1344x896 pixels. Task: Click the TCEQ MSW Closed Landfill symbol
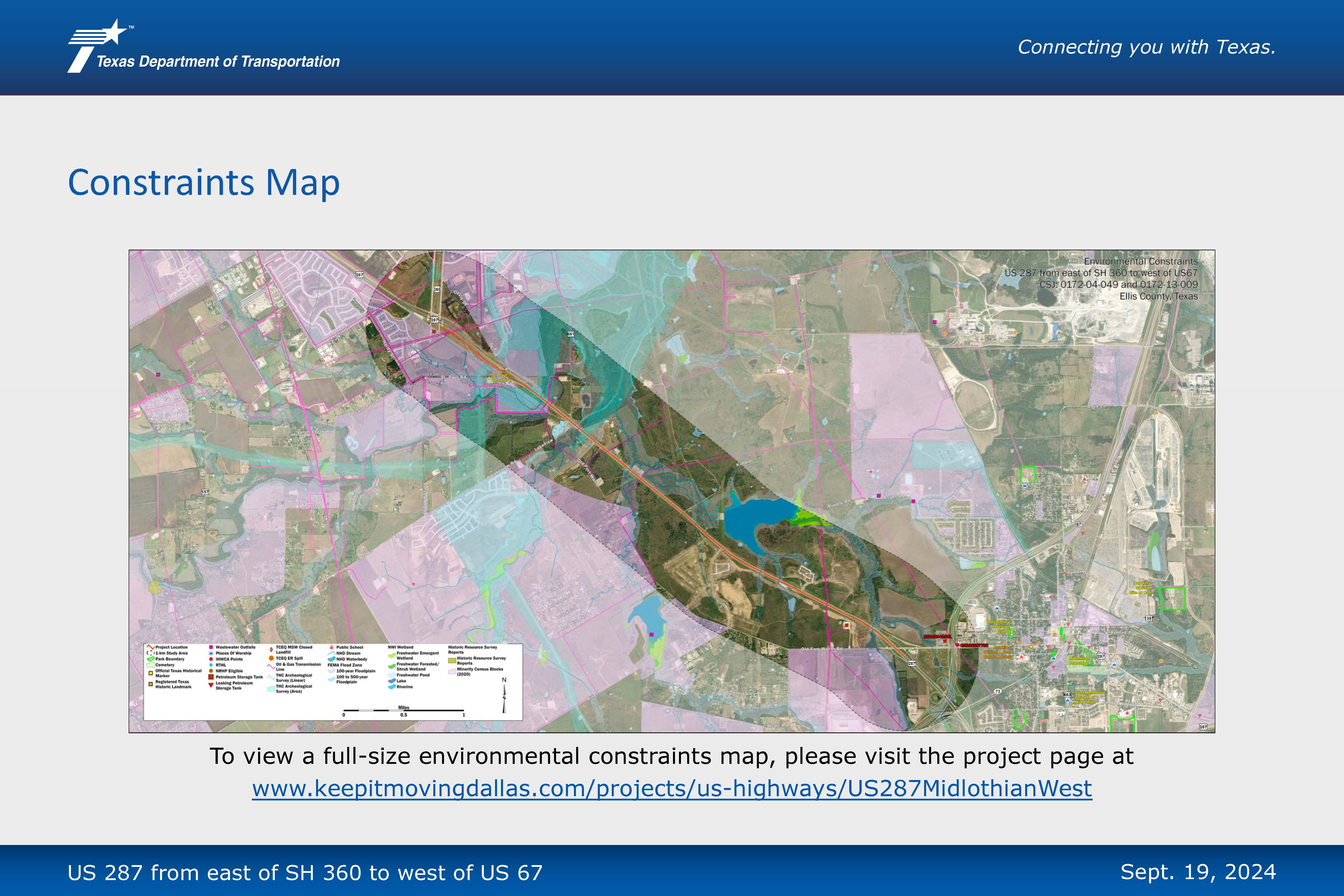(x=272, y=650)
